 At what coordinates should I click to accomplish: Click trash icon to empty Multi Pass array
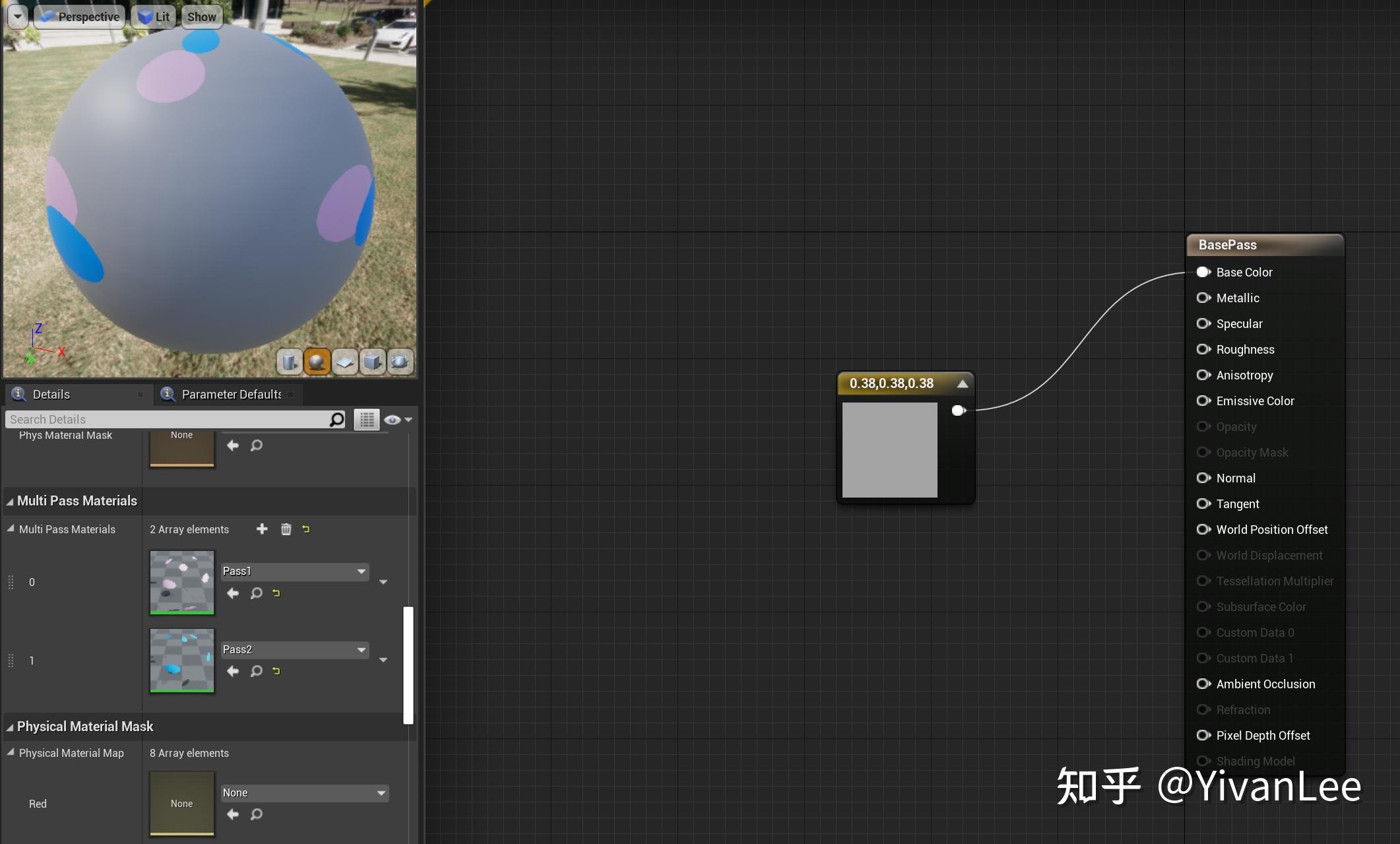coord(286,529)
